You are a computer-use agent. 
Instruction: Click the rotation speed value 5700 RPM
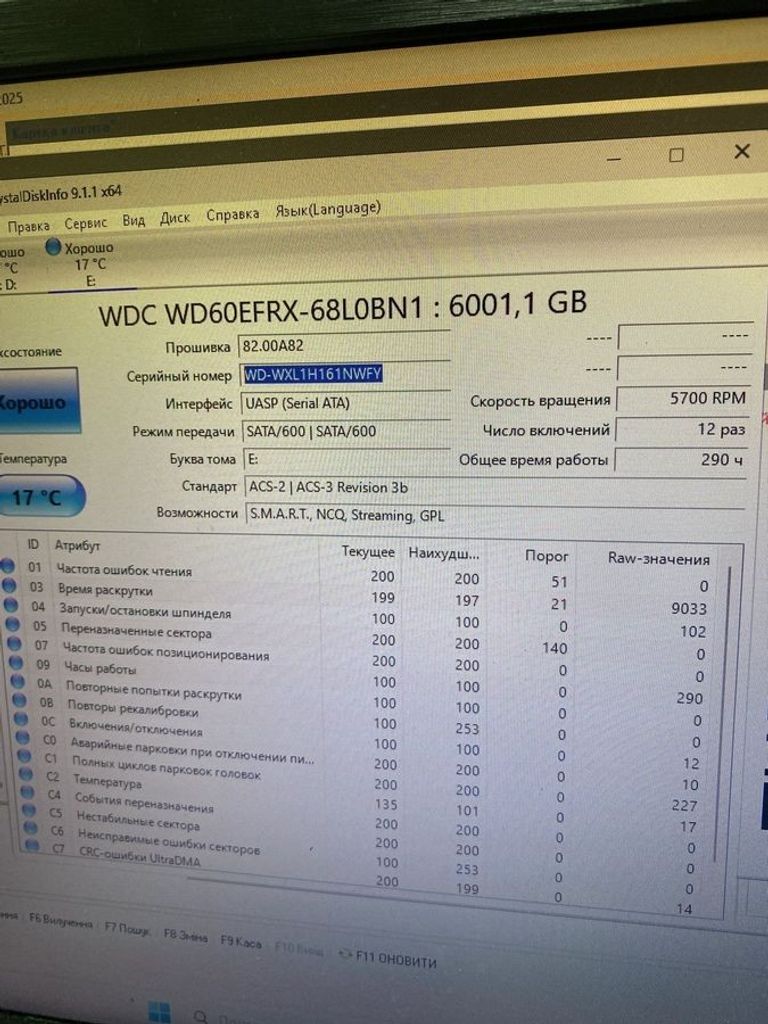683,398
